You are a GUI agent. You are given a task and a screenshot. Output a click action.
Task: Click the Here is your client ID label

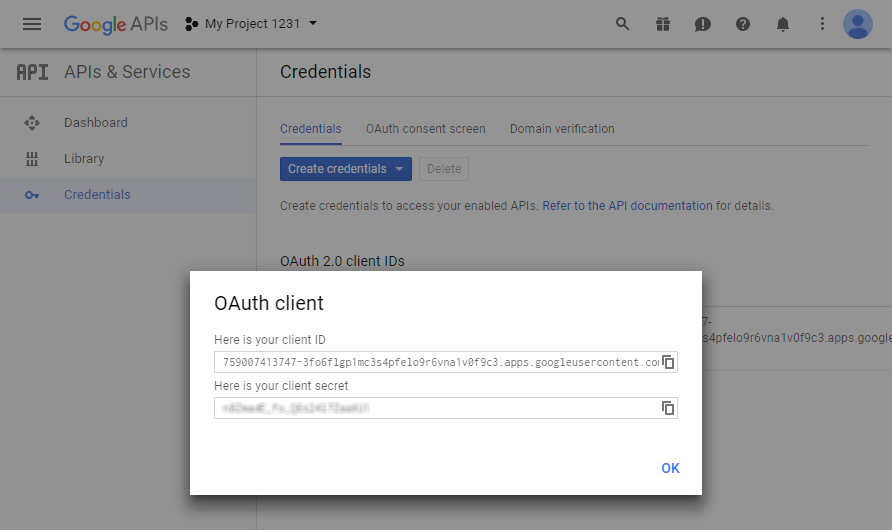tap(270, 339)
